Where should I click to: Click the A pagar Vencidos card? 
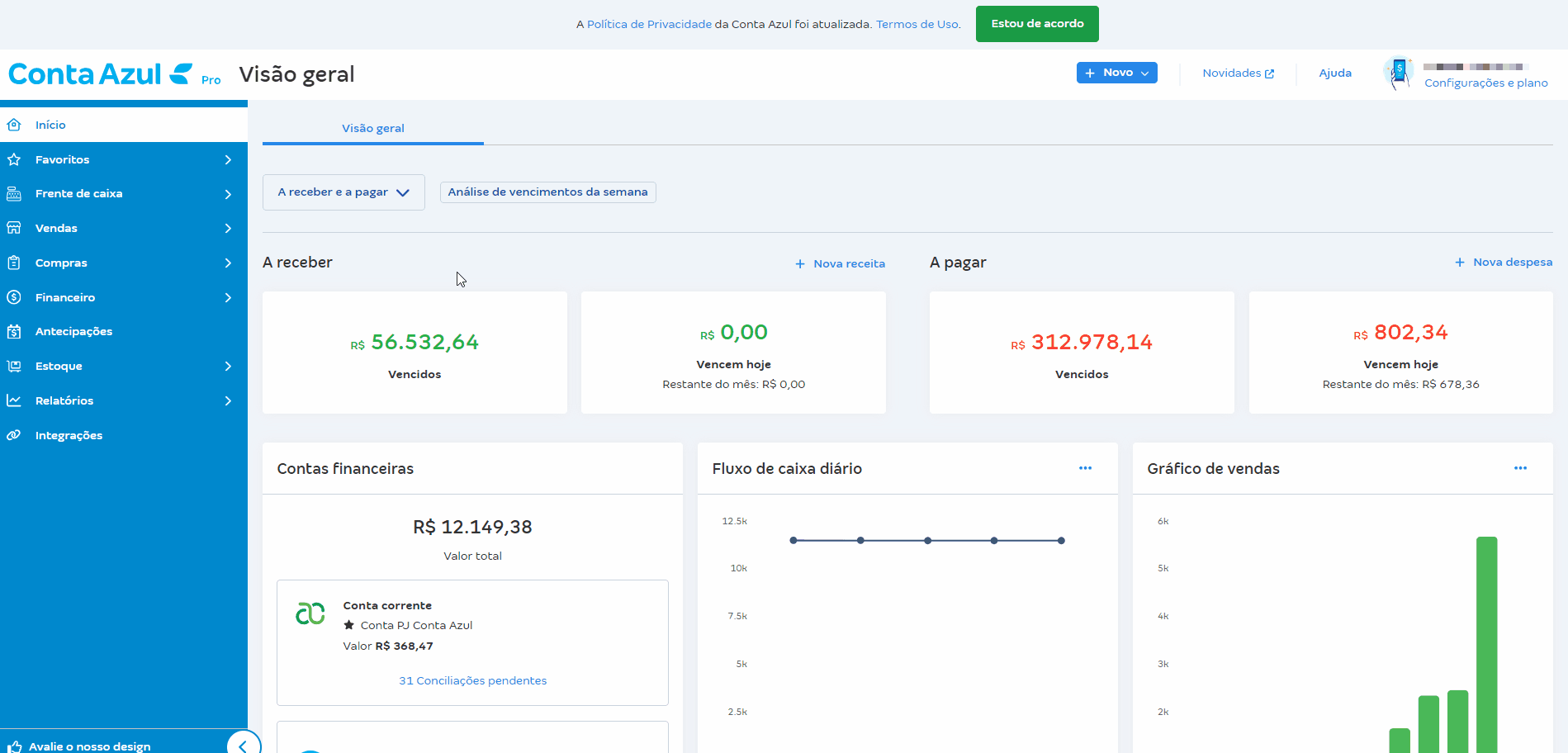(x=1082, y=353)
